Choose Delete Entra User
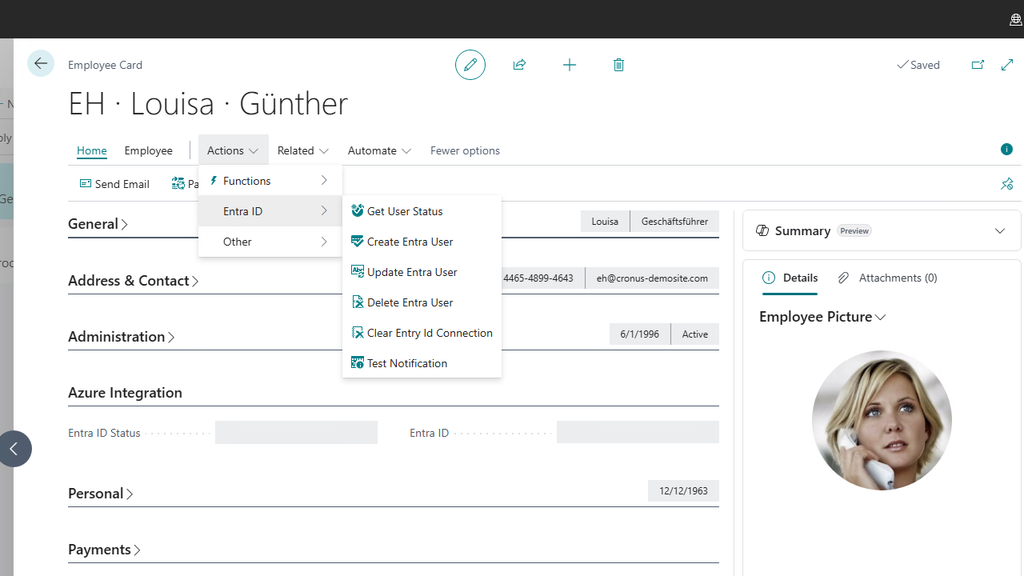This screenshot has height=576, width=1024. (x=422, y=302)
